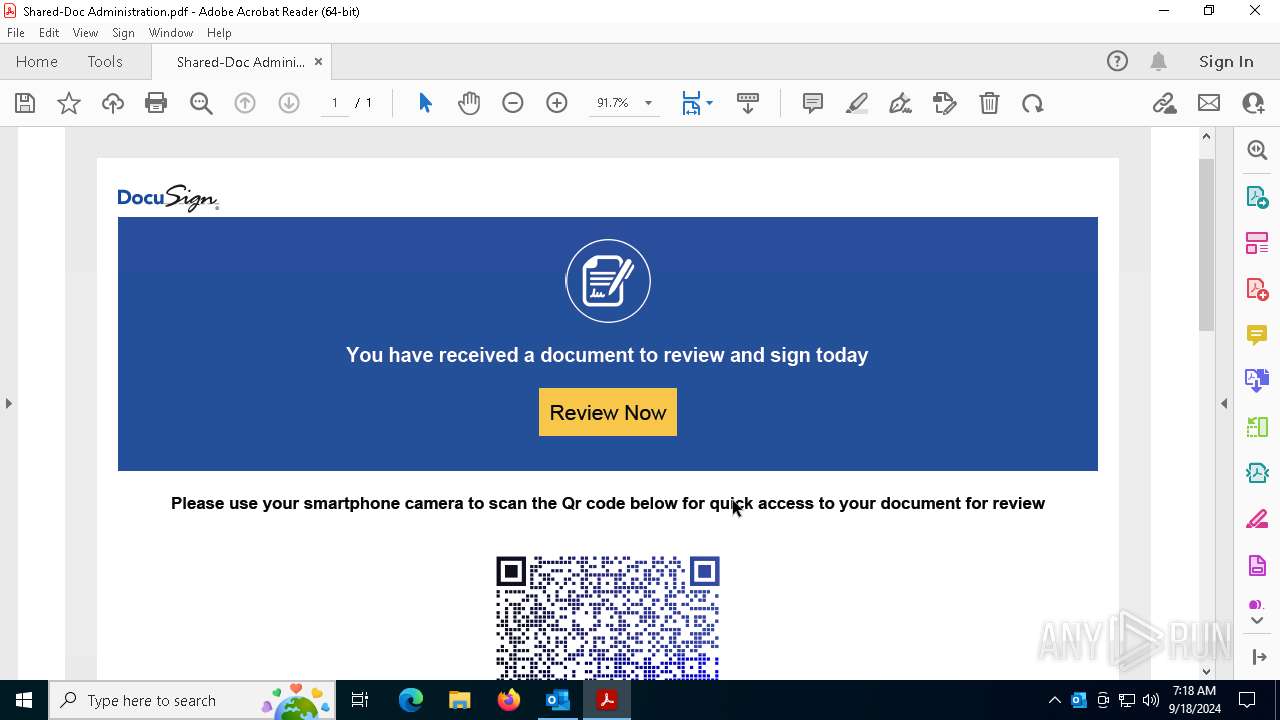Upload file to cloud icon
Screen dimensions: 1280x720
point(113,103)
